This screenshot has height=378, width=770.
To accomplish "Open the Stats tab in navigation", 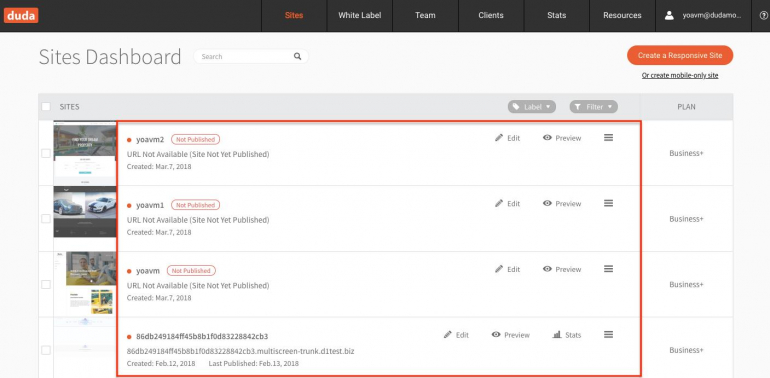I will (x=556, y=16).
